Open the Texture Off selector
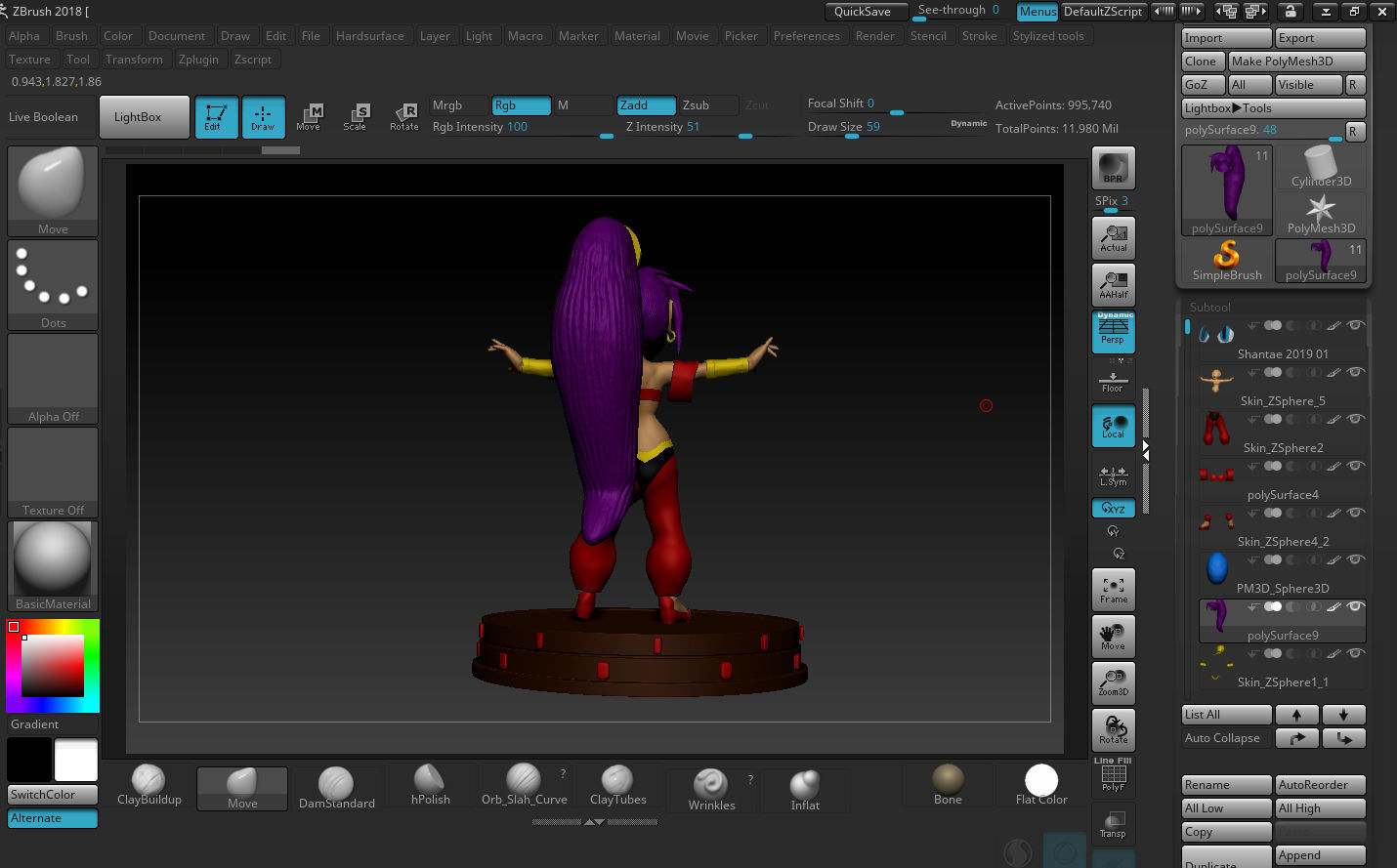The image size is (1397, 868). [53, 473]
